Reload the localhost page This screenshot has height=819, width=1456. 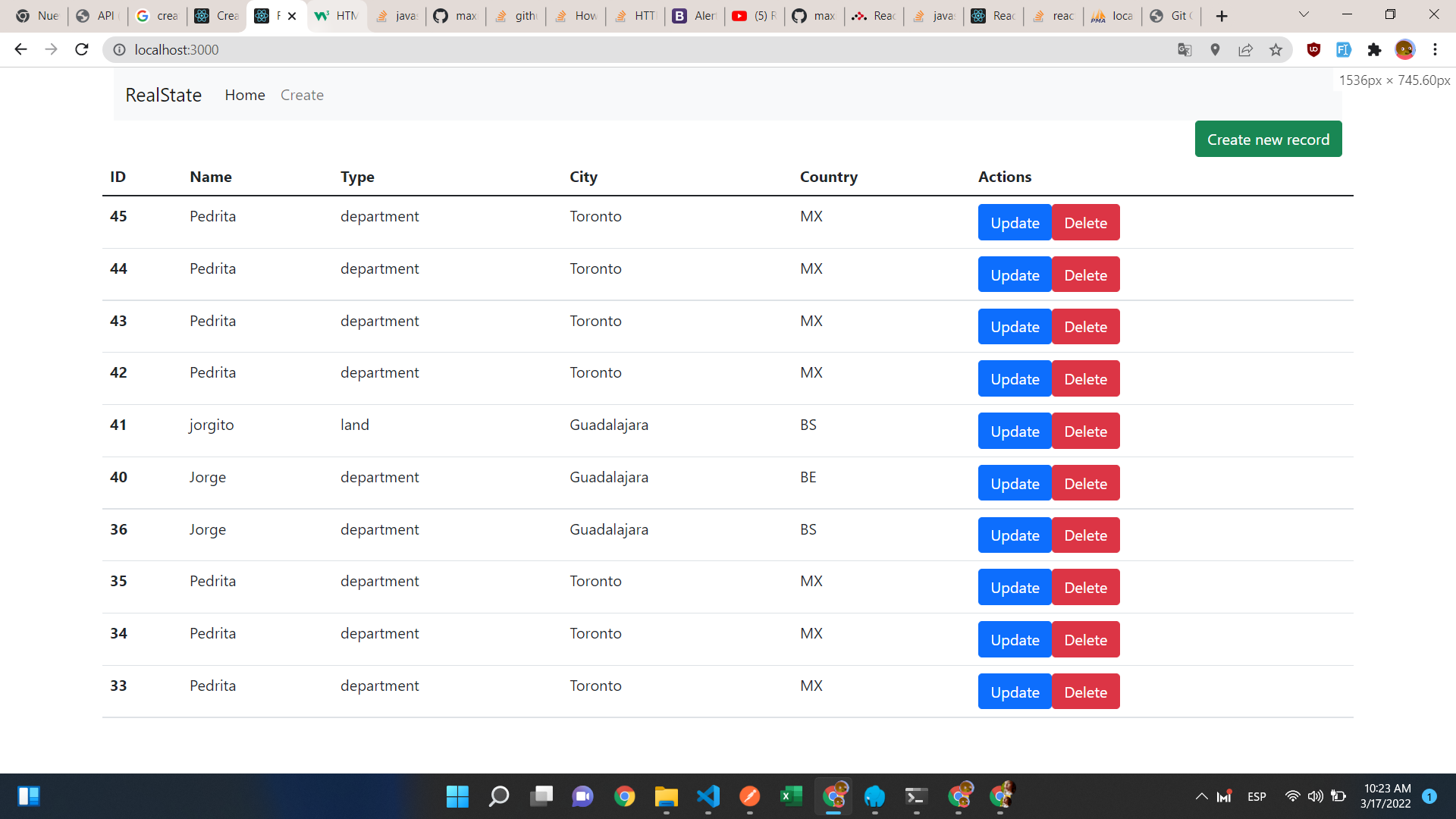coord(82,49)
